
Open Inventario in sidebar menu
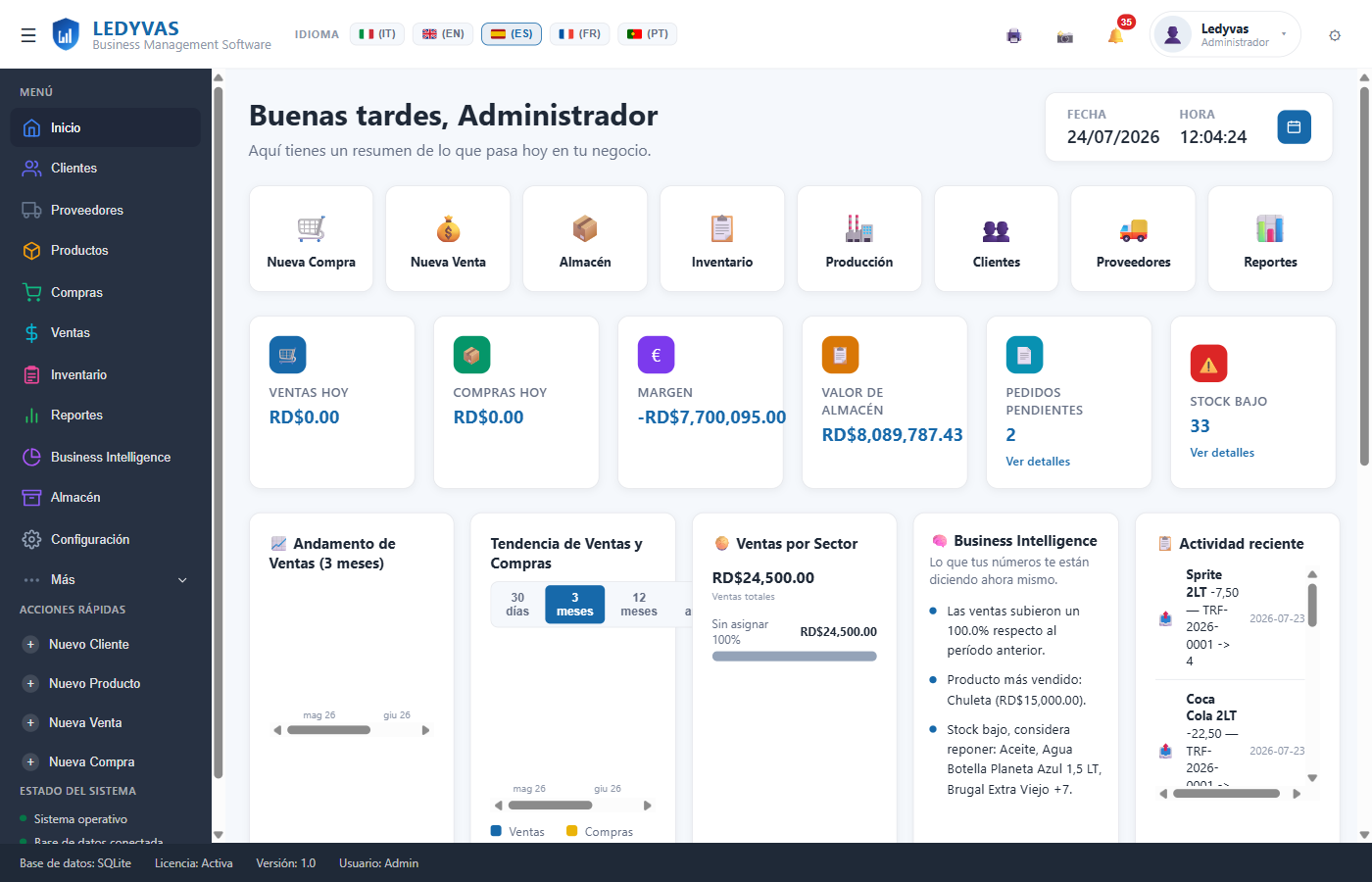pyautogui.click(x=106, y=374)
